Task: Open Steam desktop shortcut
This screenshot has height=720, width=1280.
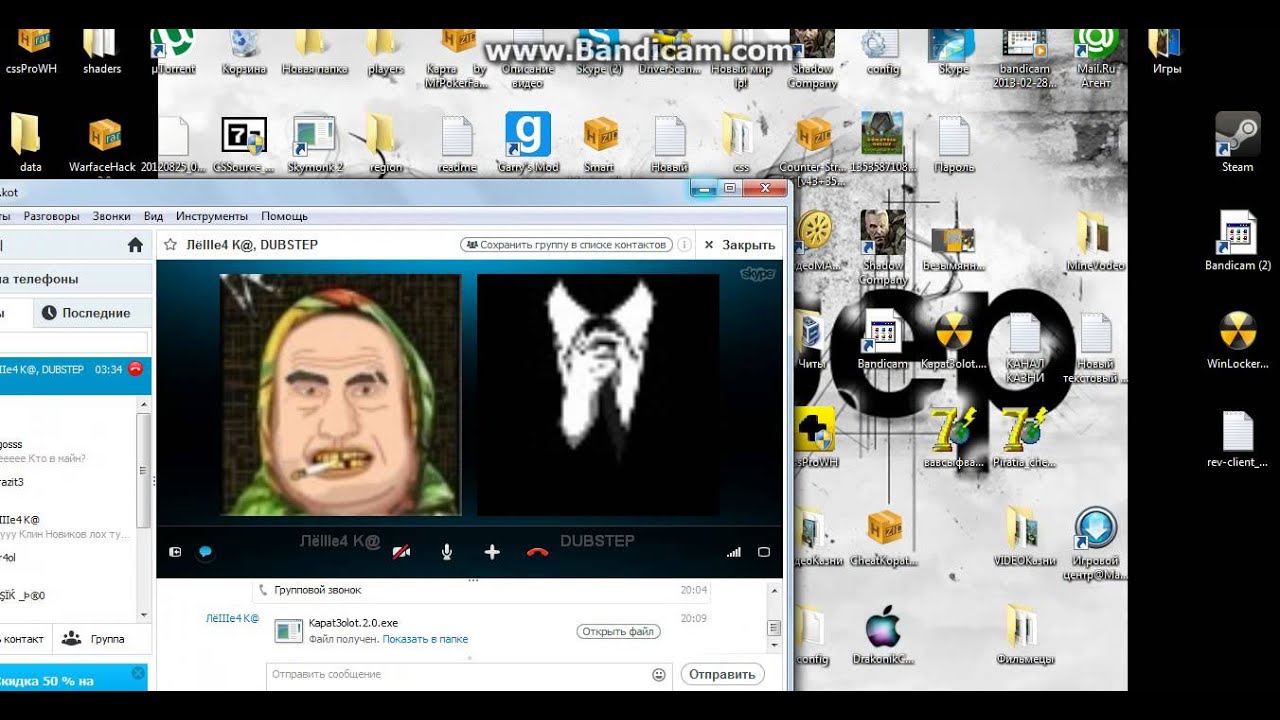Action: pos(1237,141)
